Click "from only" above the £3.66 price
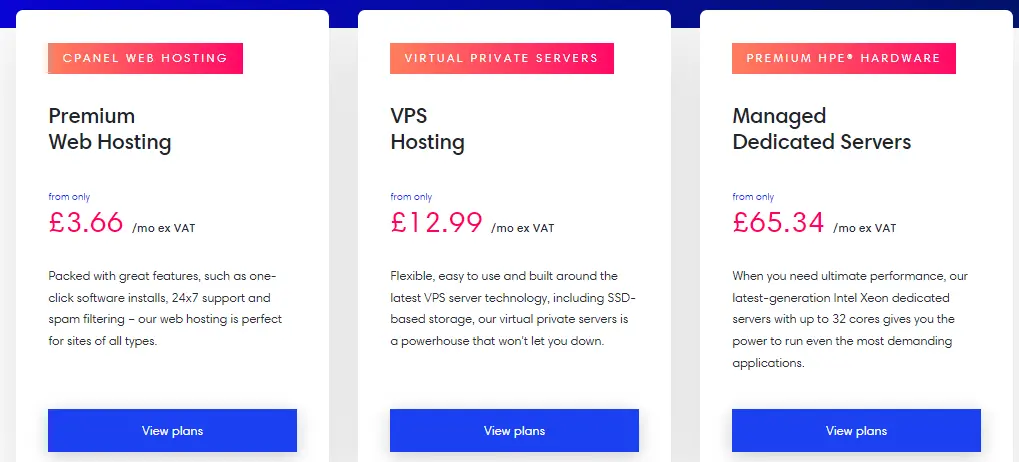Image resolution: width=1019 pixels, height=462 pixels. 69,197
